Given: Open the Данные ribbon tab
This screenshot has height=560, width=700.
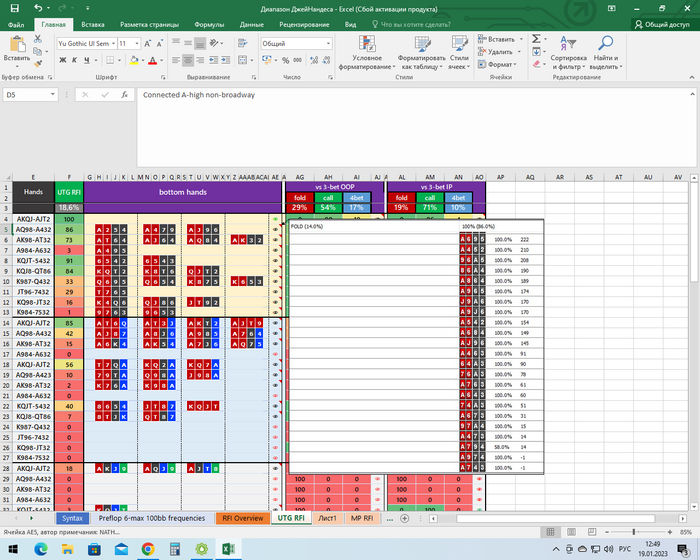Looking at the screenshot, I should point(251,25).
